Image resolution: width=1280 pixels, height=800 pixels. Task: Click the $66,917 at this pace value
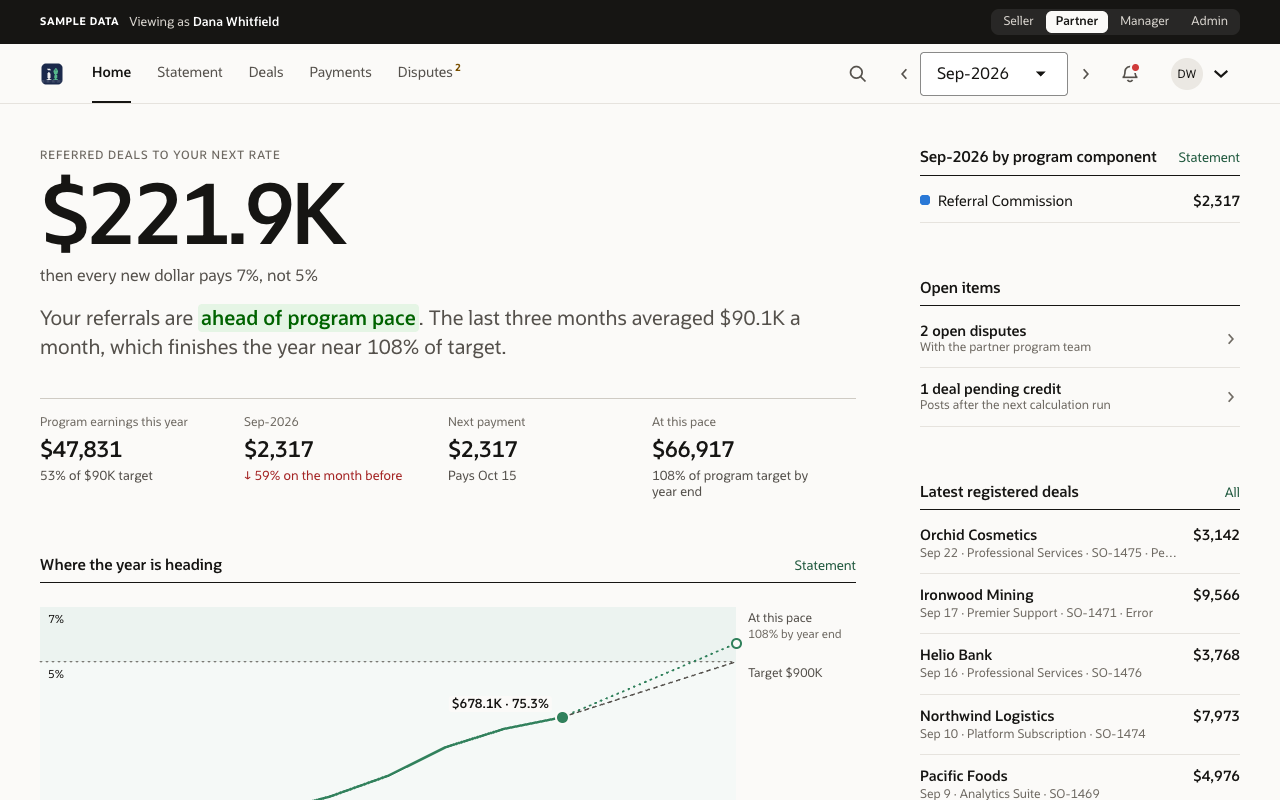[x=693, y=449]
